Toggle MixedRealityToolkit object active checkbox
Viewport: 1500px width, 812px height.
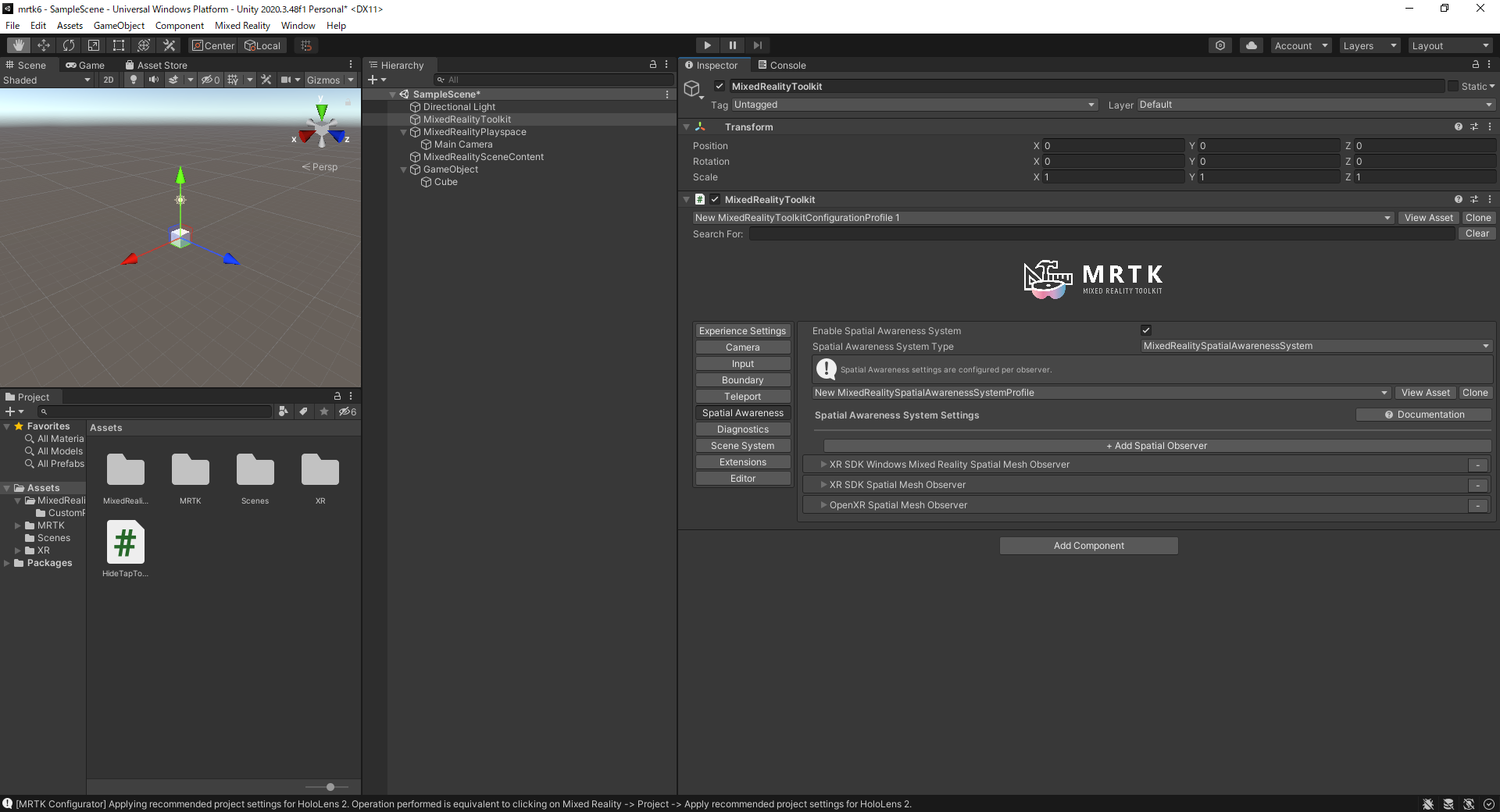[x=720, y=87]
